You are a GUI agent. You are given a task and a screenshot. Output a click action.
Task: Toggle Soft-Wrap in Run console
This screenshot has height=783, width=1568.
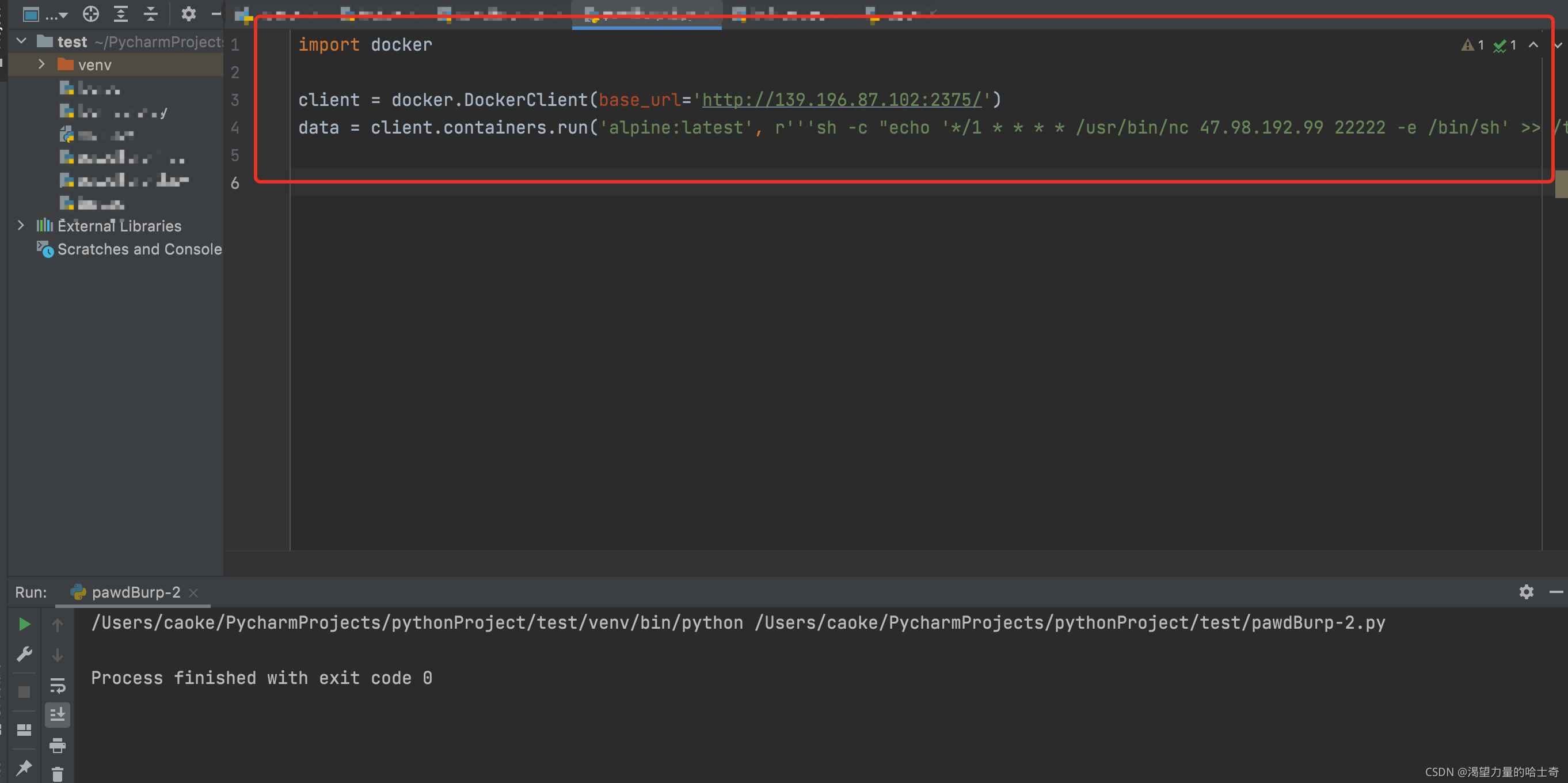[x=57, y=686]
